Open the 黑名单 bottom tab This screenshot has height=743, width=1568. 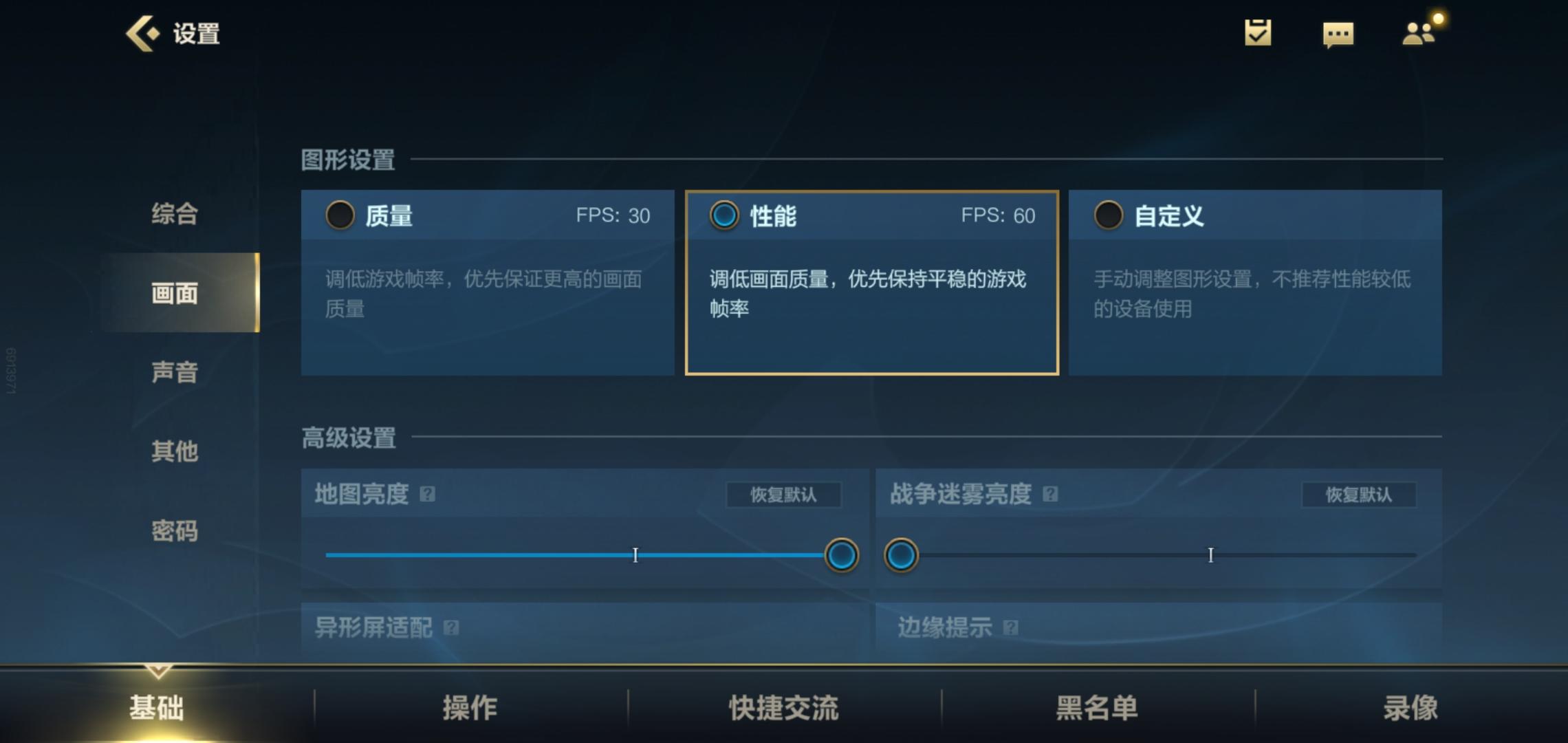point(1098,707)
